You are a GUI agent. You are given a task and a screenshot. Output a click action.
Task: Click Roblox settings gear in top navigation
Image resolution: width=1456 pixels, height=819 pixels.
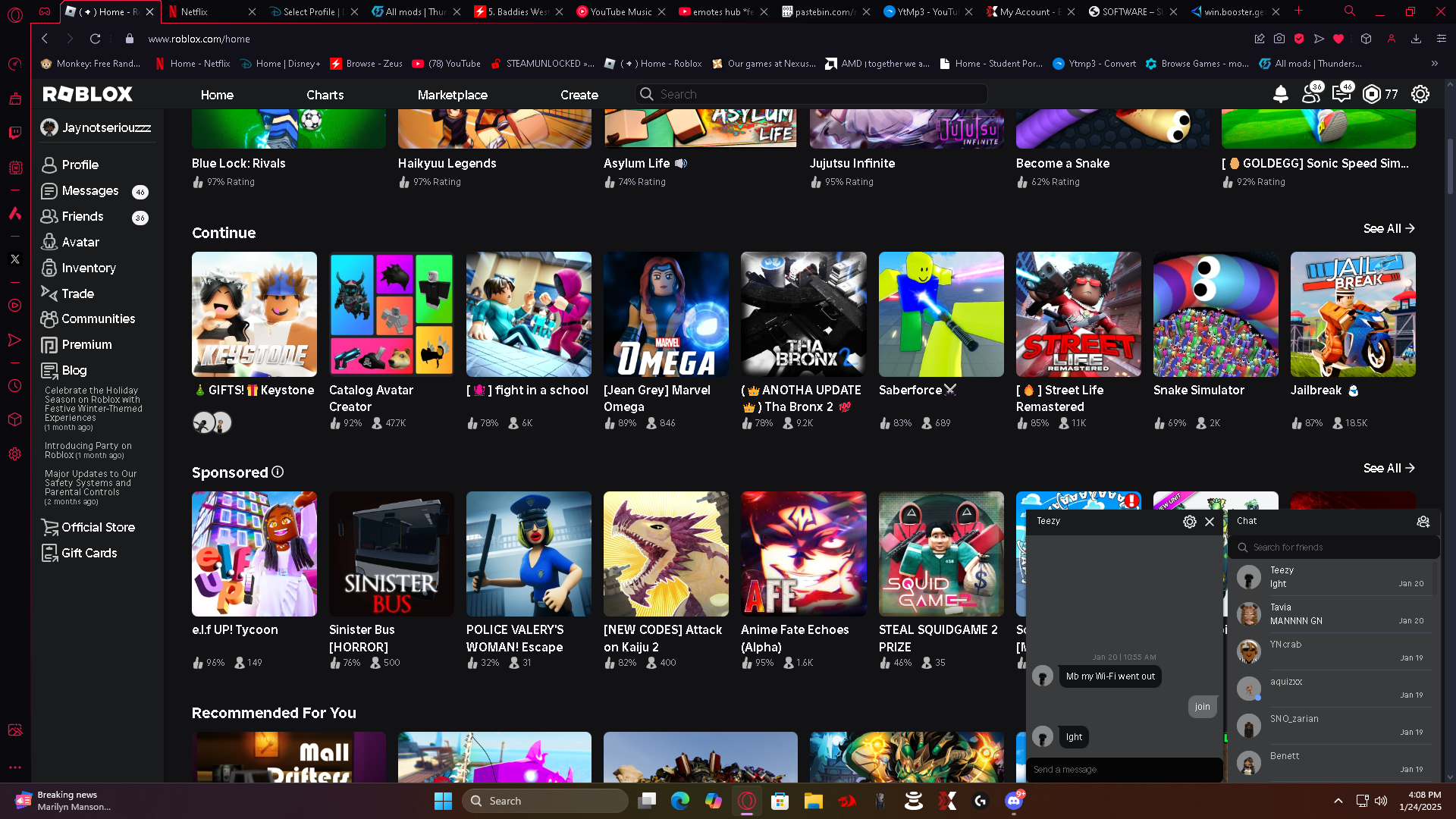[1420, 94]
